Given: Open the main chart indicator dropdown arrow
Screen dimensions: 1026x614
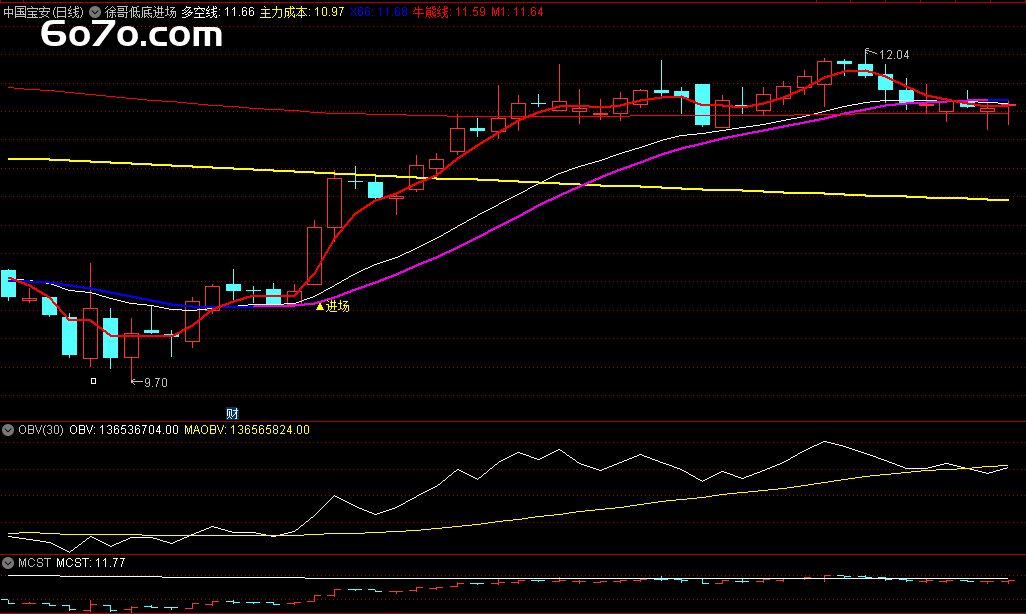Looking at the screenshot, I should [x=95, y=12].
